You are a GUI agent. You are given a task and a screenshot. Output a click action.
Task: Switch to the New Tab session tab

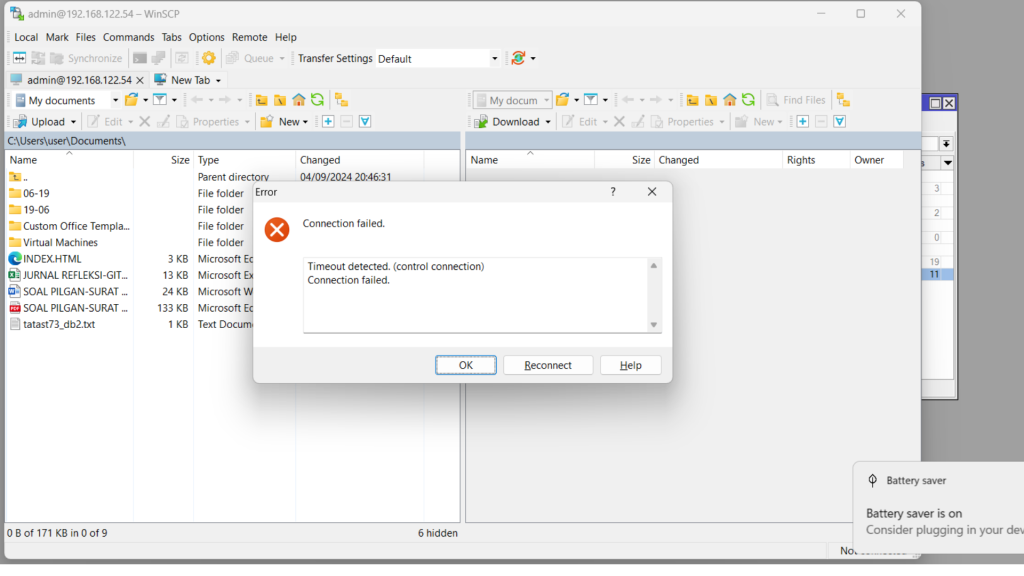pyautogui.click(x=188, y=80)
